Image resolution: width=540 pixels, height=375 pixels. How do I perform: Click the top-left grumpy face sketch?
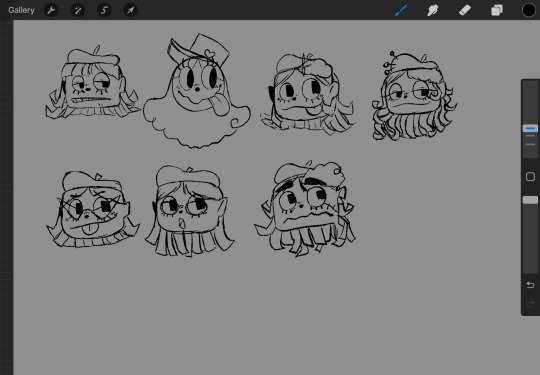point(92,83)
